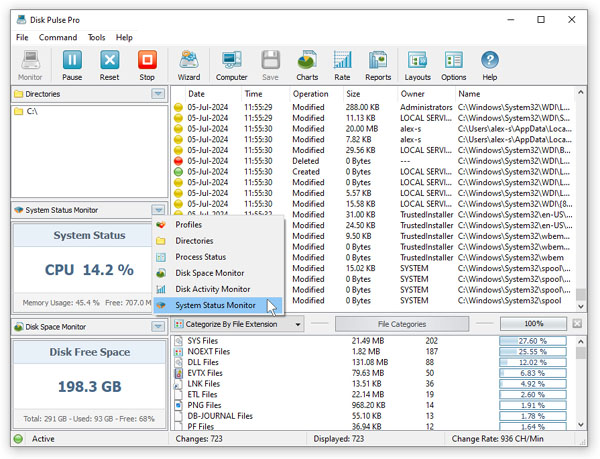This screenshot has width=600, height=459.
Task: Open the Categorize By File Extension combo box
Action: (x=237, y=324)
